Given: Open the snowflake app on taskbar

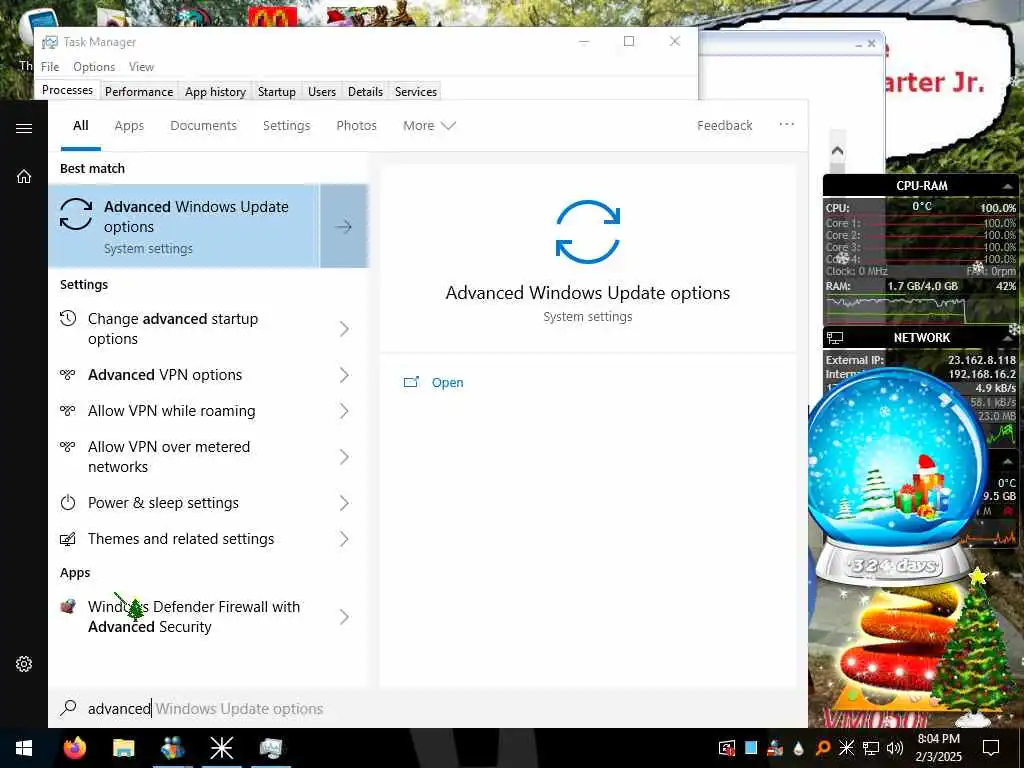Looking at the screenshot, I should 221,748.
